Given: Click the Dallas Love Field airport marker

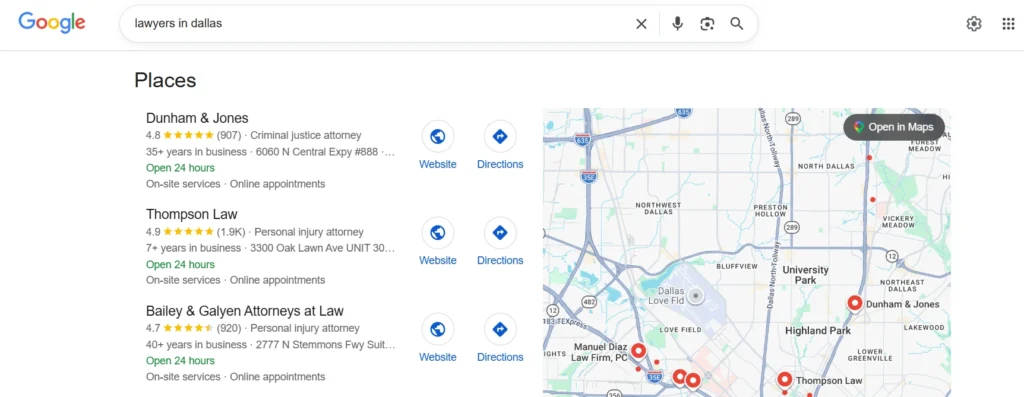Looking at the screenshot, I should coord(696,296).
